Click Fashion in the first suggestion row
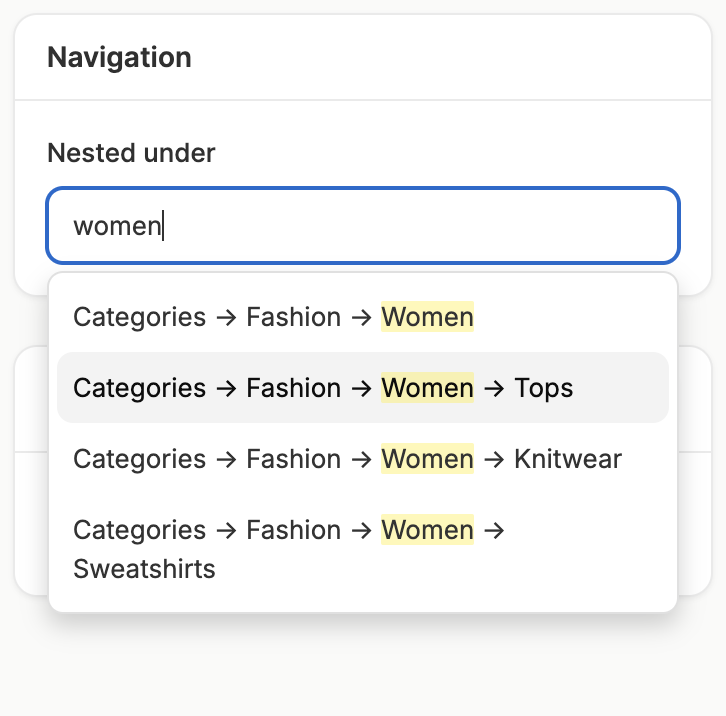Image resolution: width=726 pixels, height=716 pixels. click(293, 318)
